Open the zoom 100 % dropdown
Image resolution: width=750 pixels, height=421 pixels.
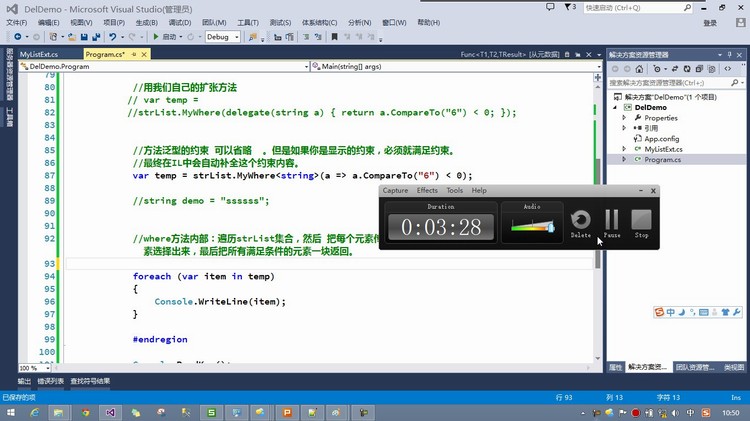click(x=44, y=368)
